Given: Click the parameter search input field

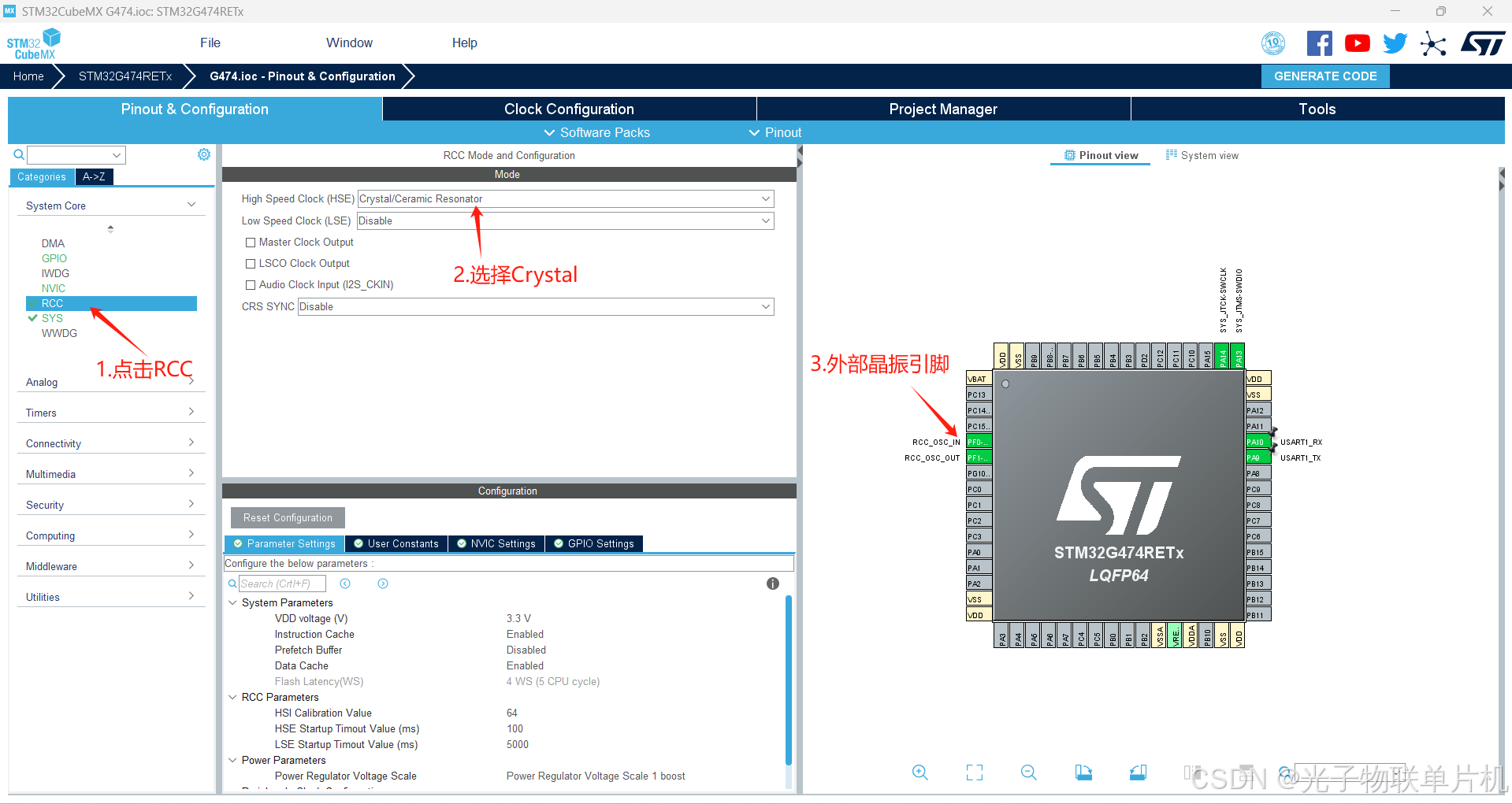Looking at the screenshot, I should [x=282, y=584].
